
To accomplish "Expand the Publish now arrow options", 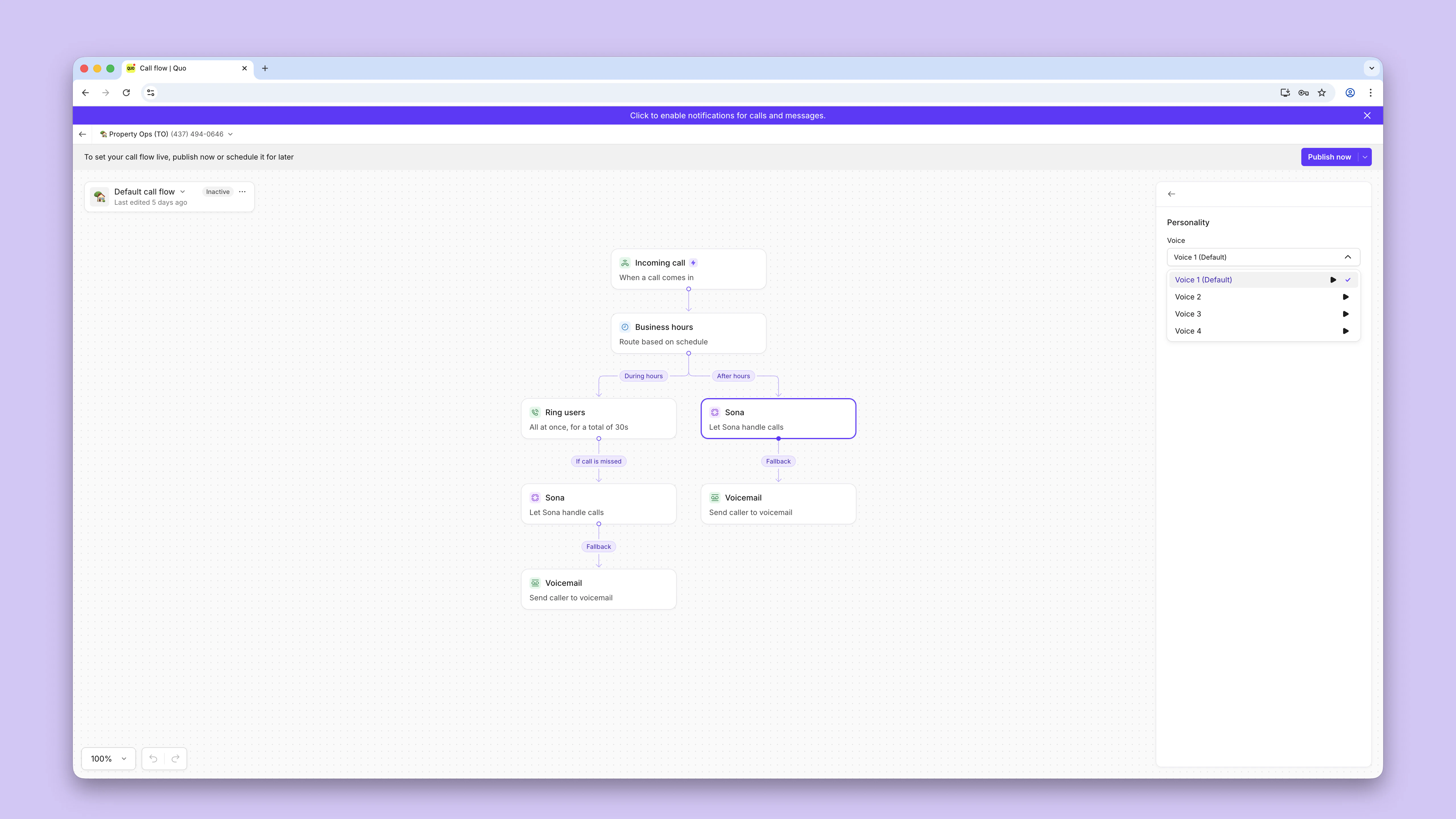I will coord(1364,157).
